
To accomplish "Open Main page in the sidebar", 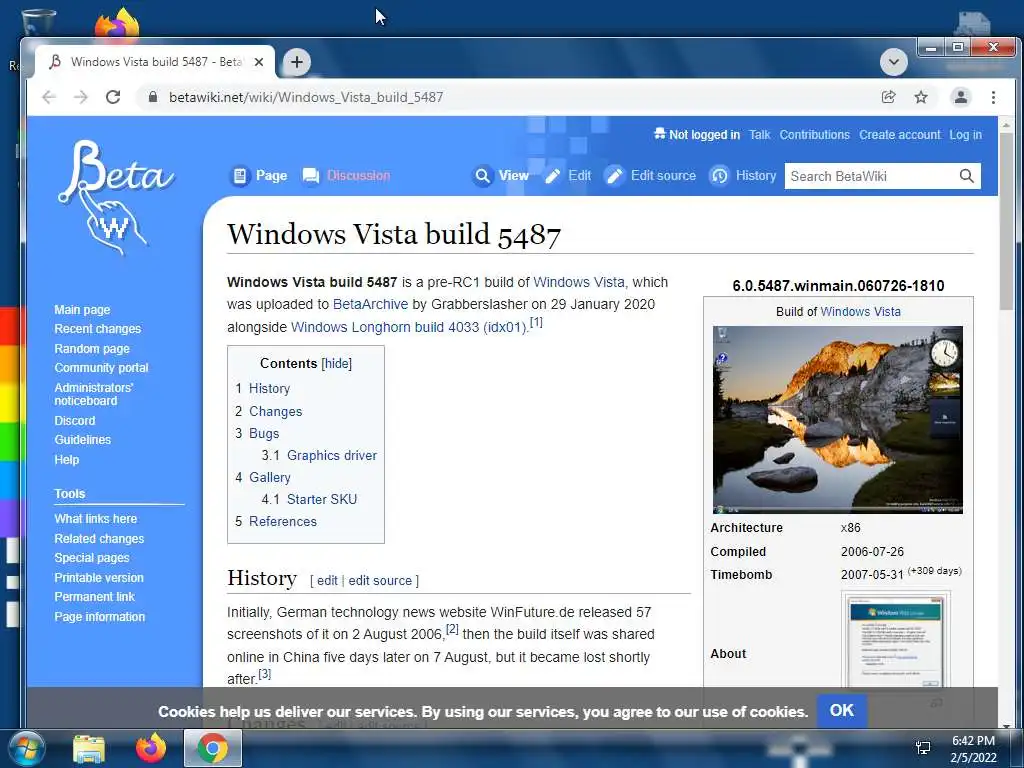I will click(x=82, y=310).
